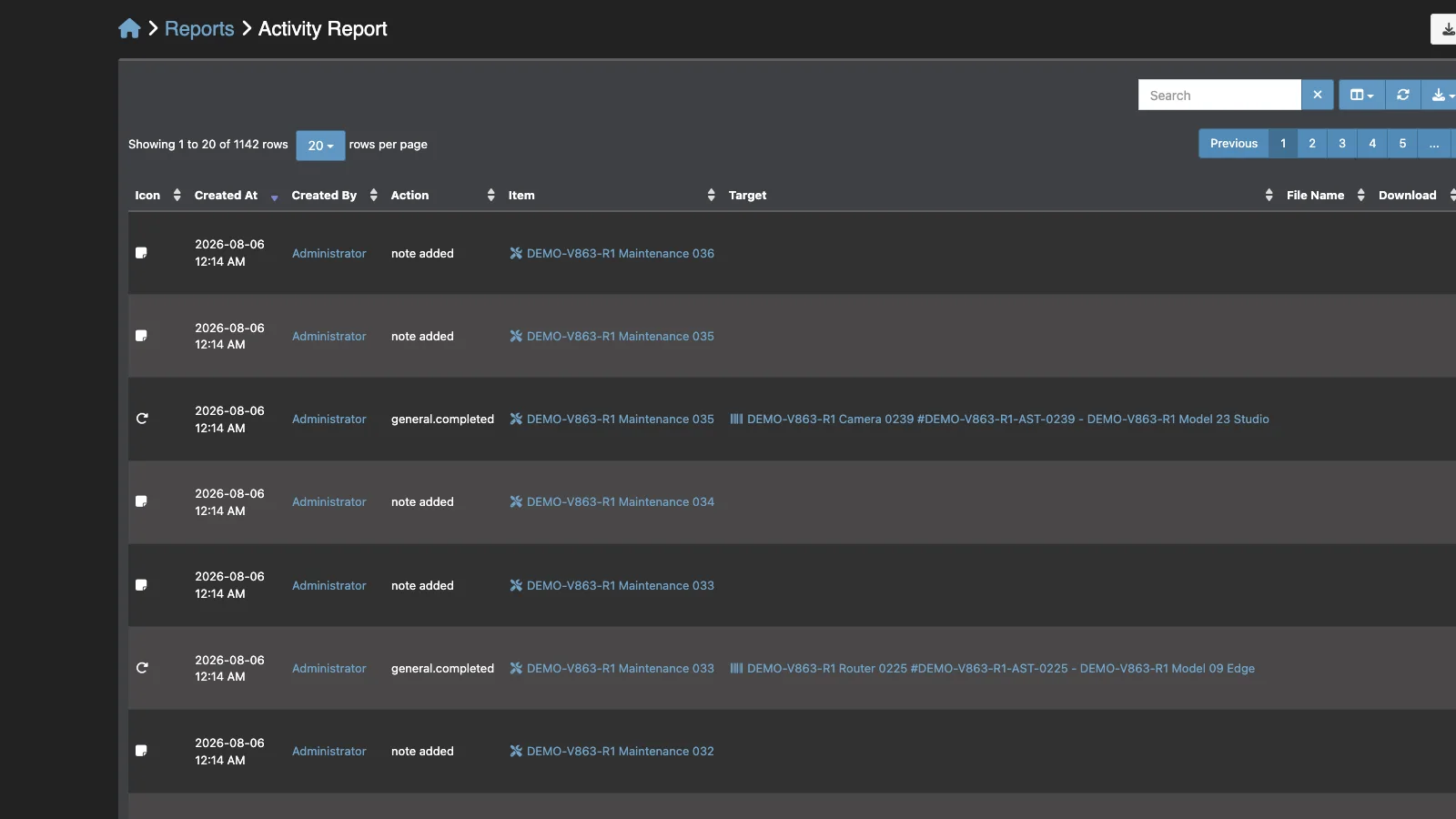Open Administrator link in Maintenance 032 row
Image resolution: width=1456 pixels, height=819 pixels.
(329, 752)
